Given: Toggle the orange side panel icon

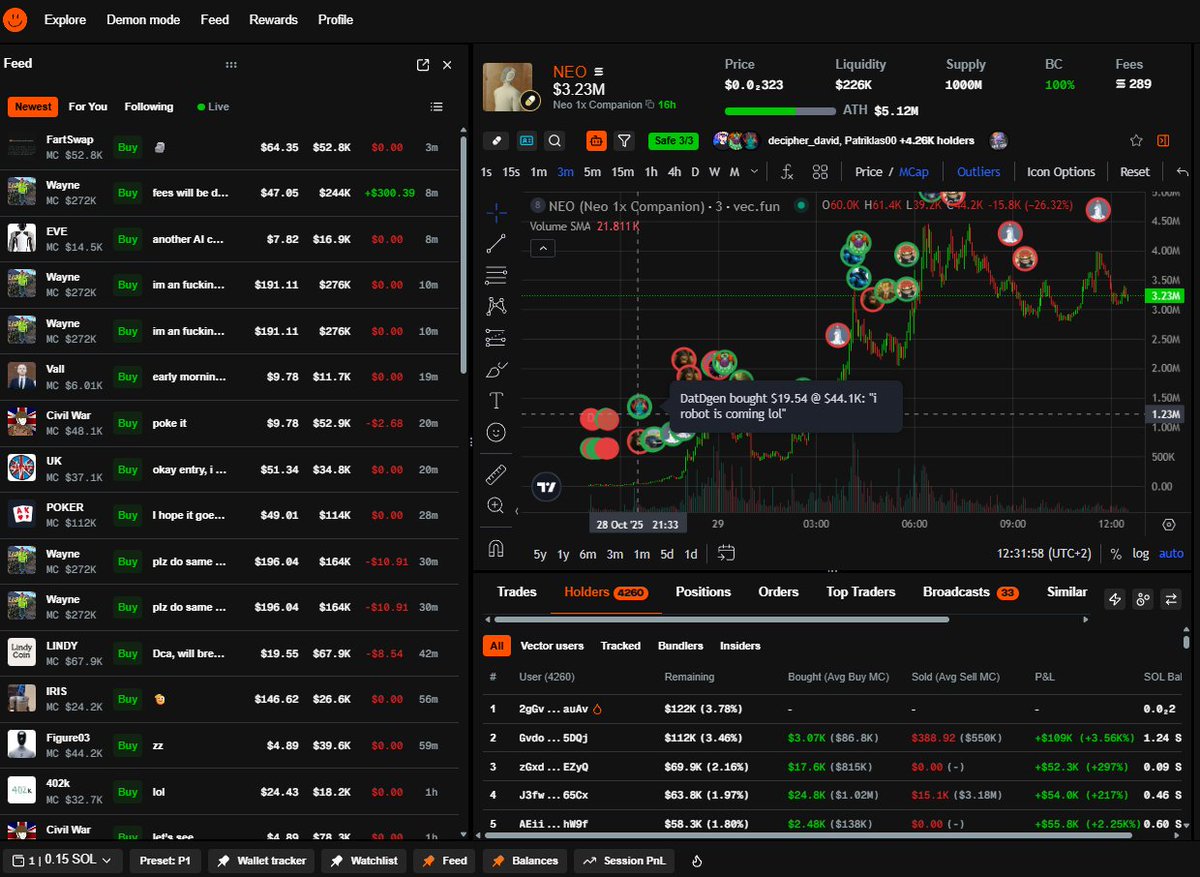Looking at the screenshot, I should pyautogui.click(x=1163, y=141).
